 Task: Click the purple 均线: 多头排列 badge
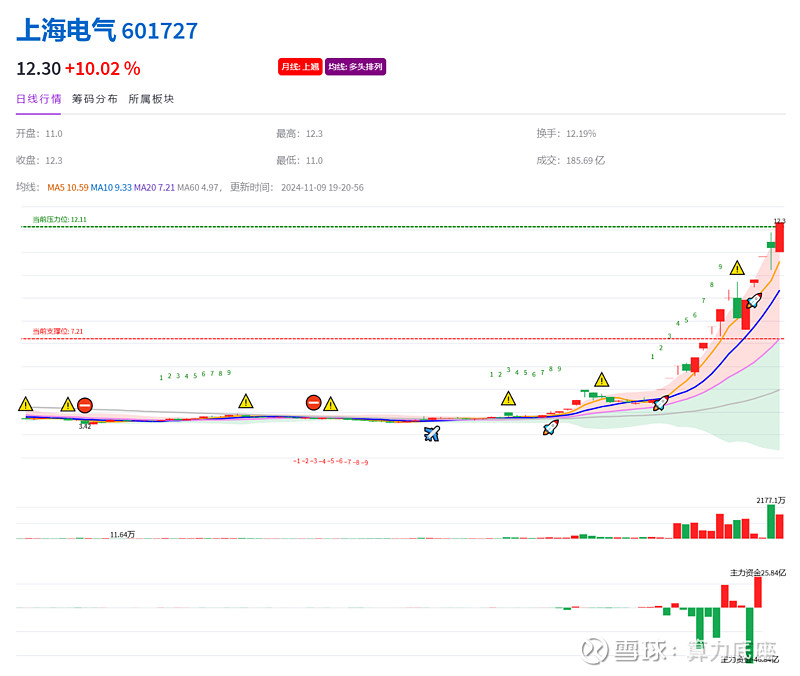pyautogui.click(x=355, y=67)
